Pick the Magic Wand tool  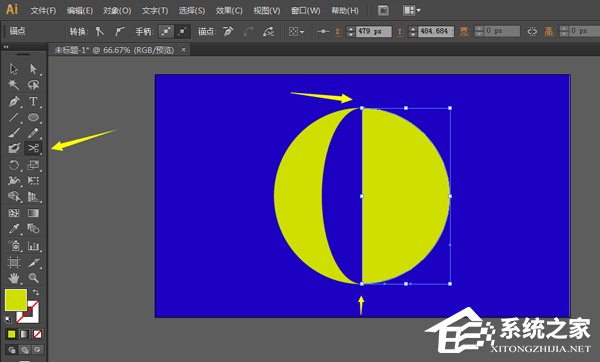(x=14, y=85)
